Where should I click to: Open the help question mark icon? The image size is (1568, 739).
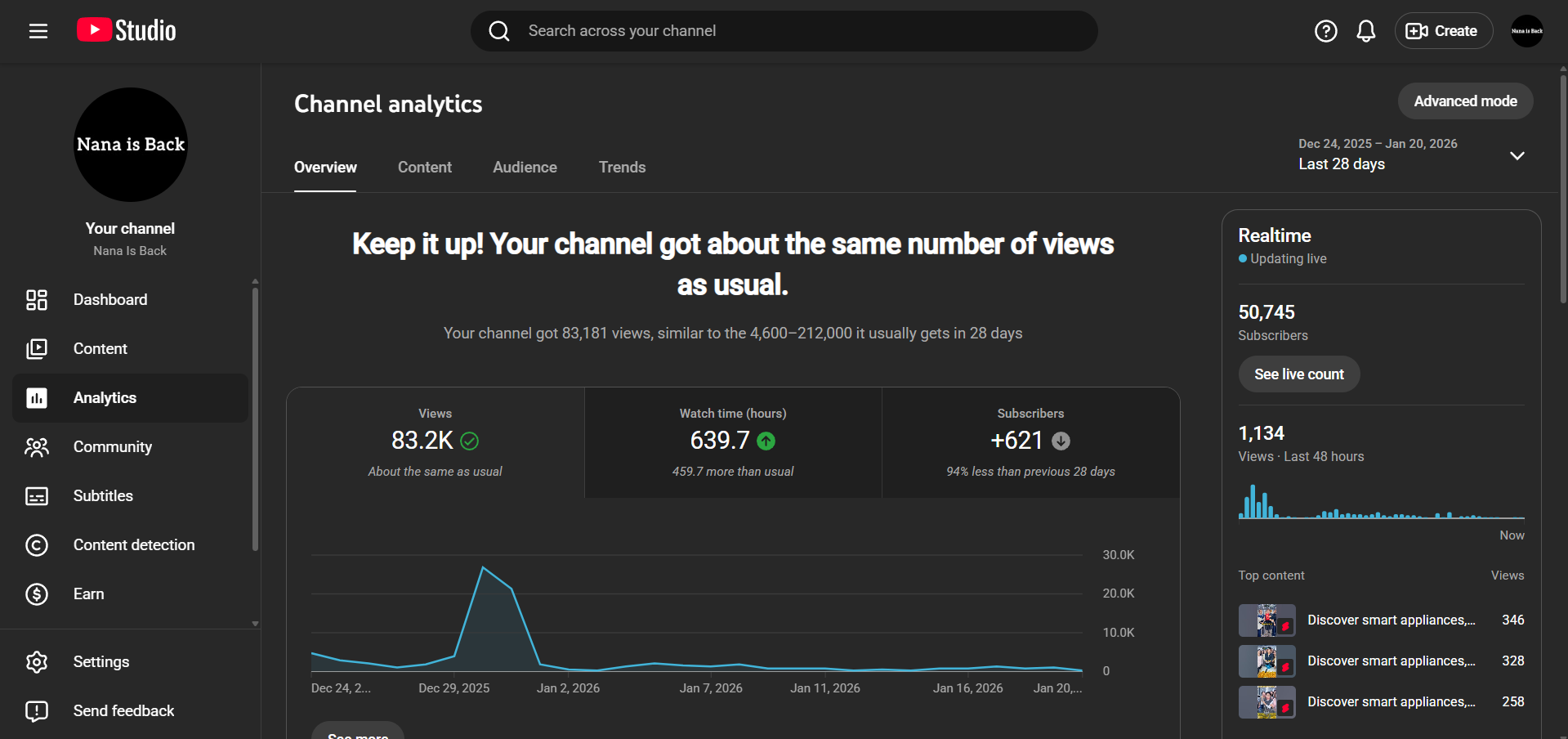click(x=1325, y=31)
